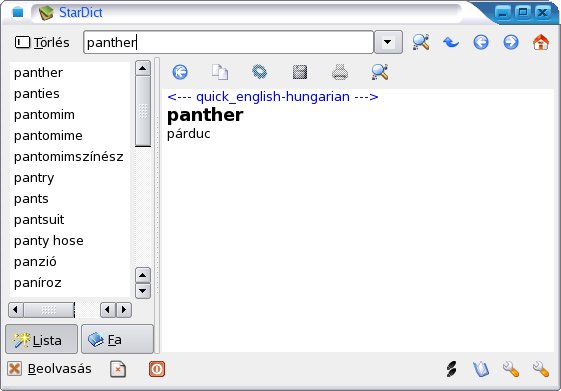Switch to the Fa tree tab
This screenshot has height=391, width=561.
(x=117, y=339)
